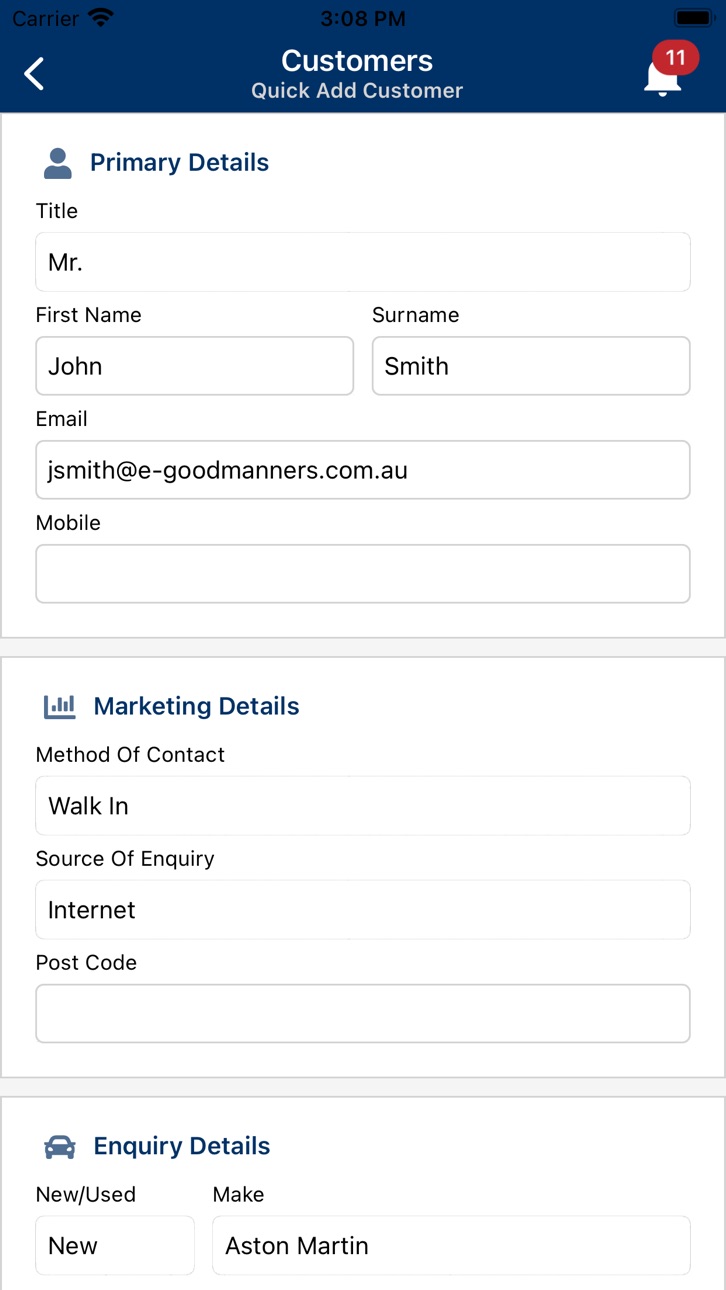The height and width of the screenshot is (1290, 726).
Task: Tap the Primary Details person icon
Action: (x=58, y=163)
